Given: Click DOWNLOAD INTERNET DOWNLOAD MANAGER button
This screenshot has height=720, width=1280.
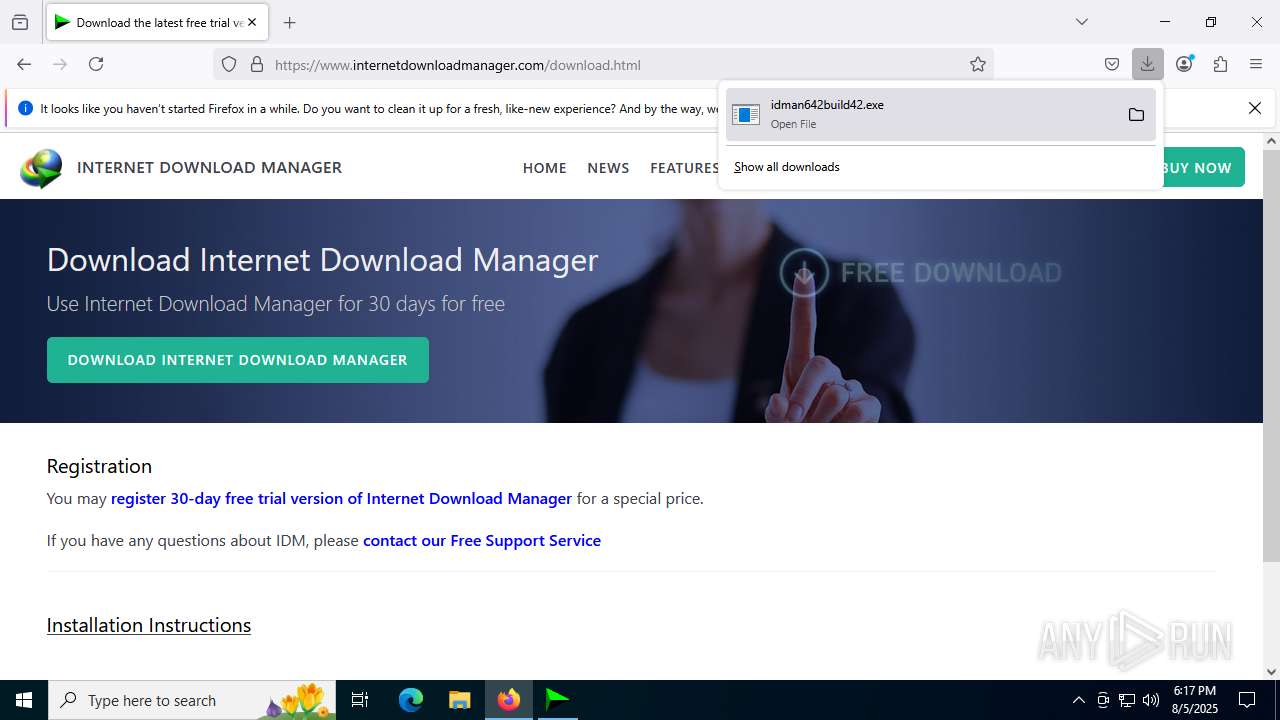Looking at the screenshot, I should pos(238,360).
